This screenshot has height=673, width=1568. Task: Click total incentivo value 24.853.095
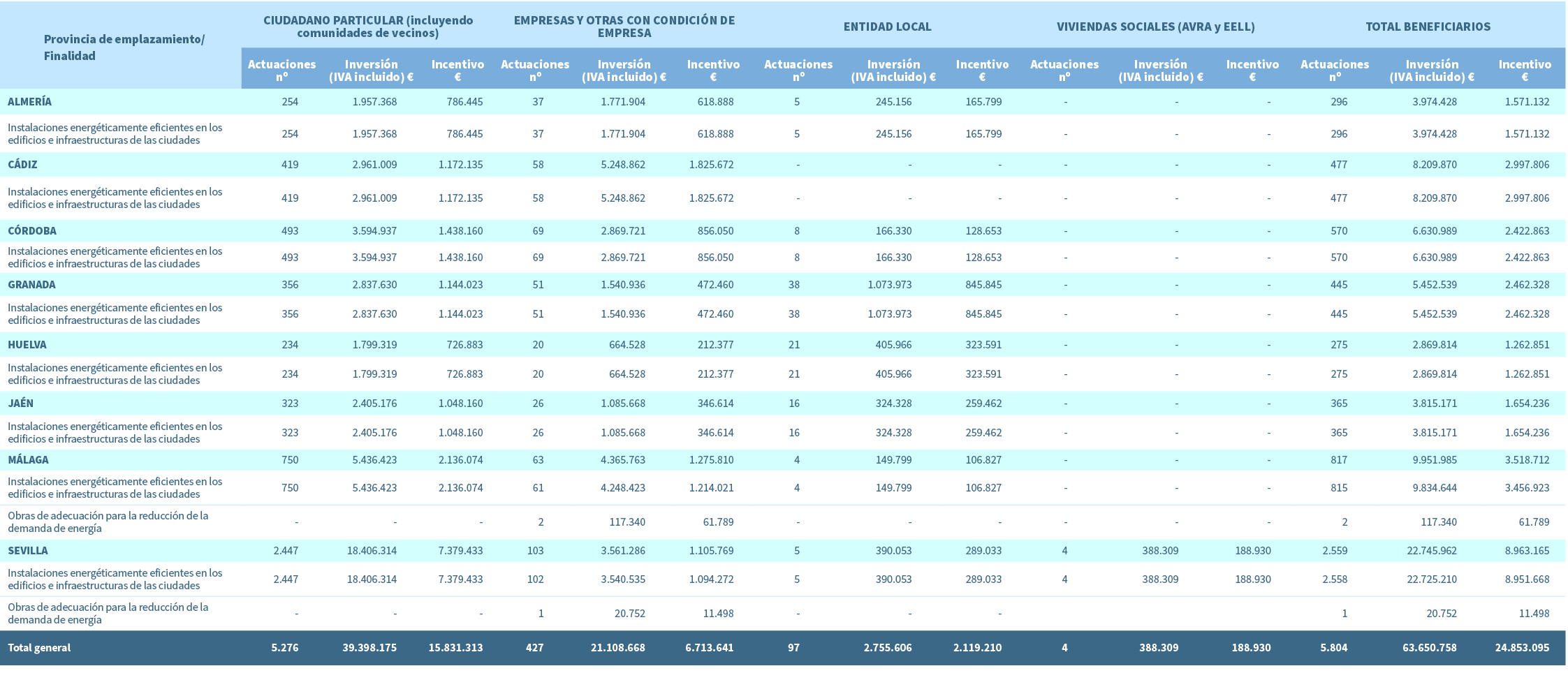(1522, 648)
